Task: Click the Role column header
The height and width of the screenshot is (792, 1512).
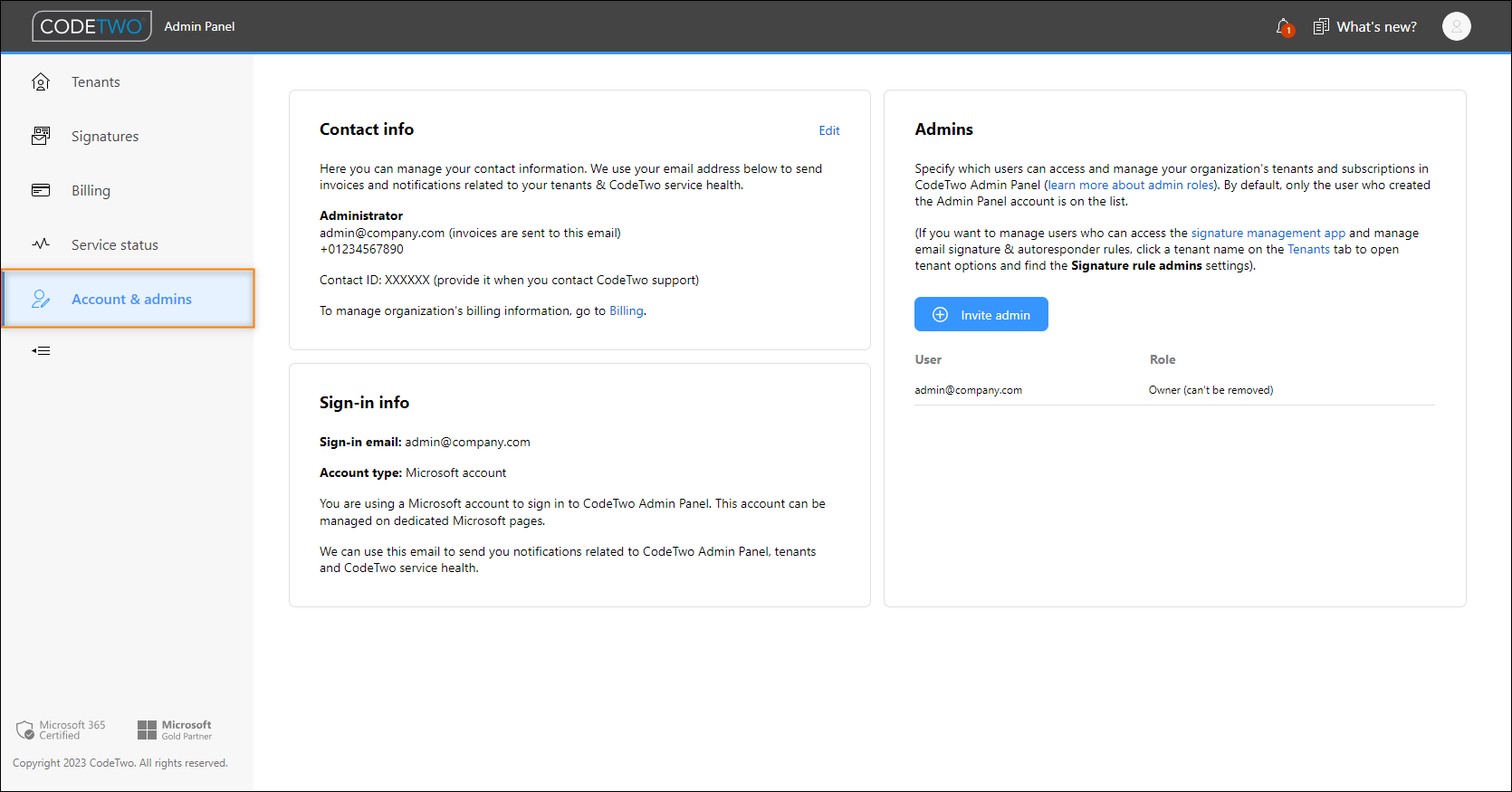Action: point(1163,359)
